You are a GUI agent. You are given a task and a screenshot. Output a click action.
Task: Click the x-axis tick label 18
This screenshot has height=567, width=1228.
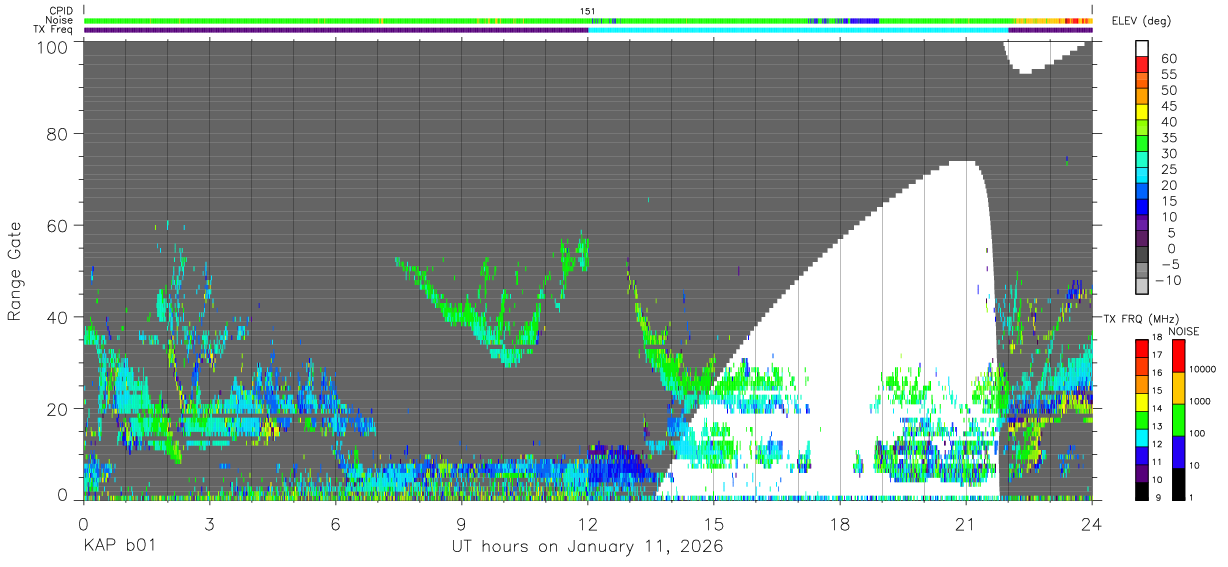tap(839, 523)
